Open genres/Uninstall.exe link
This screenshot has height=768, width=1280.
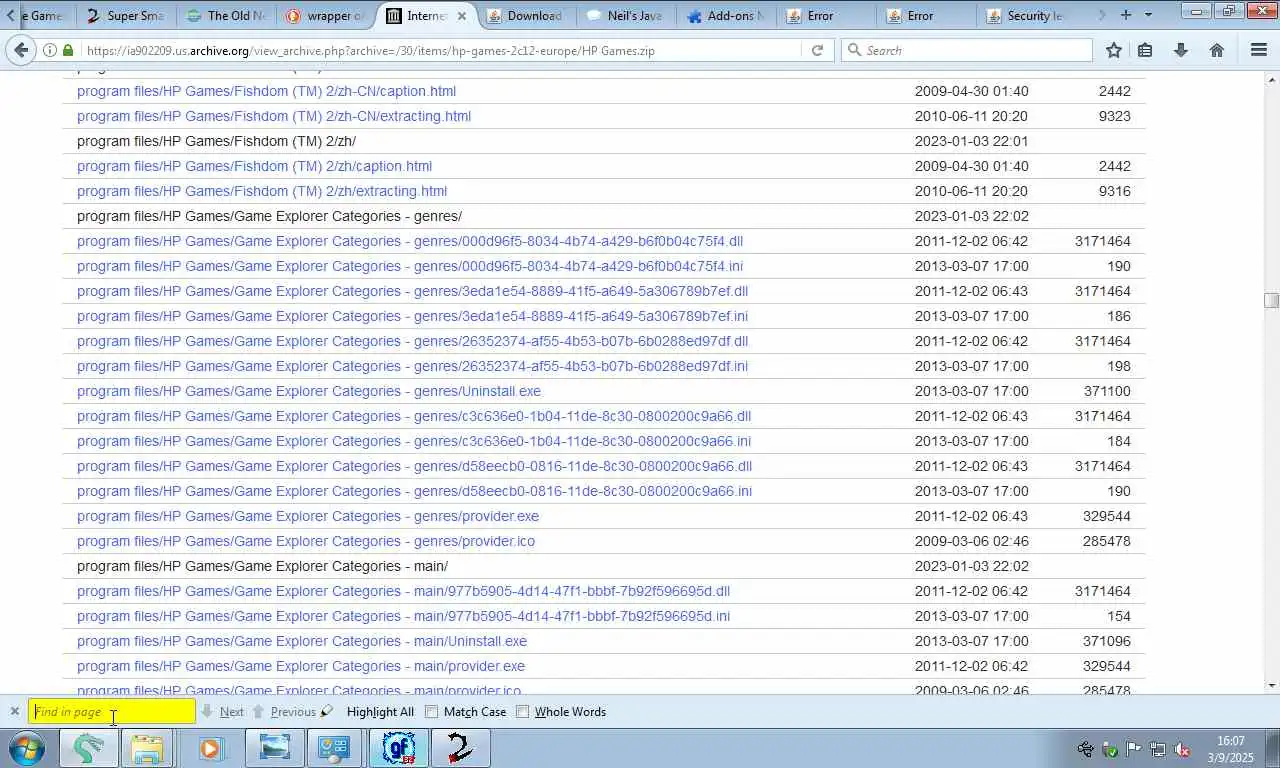309,391
